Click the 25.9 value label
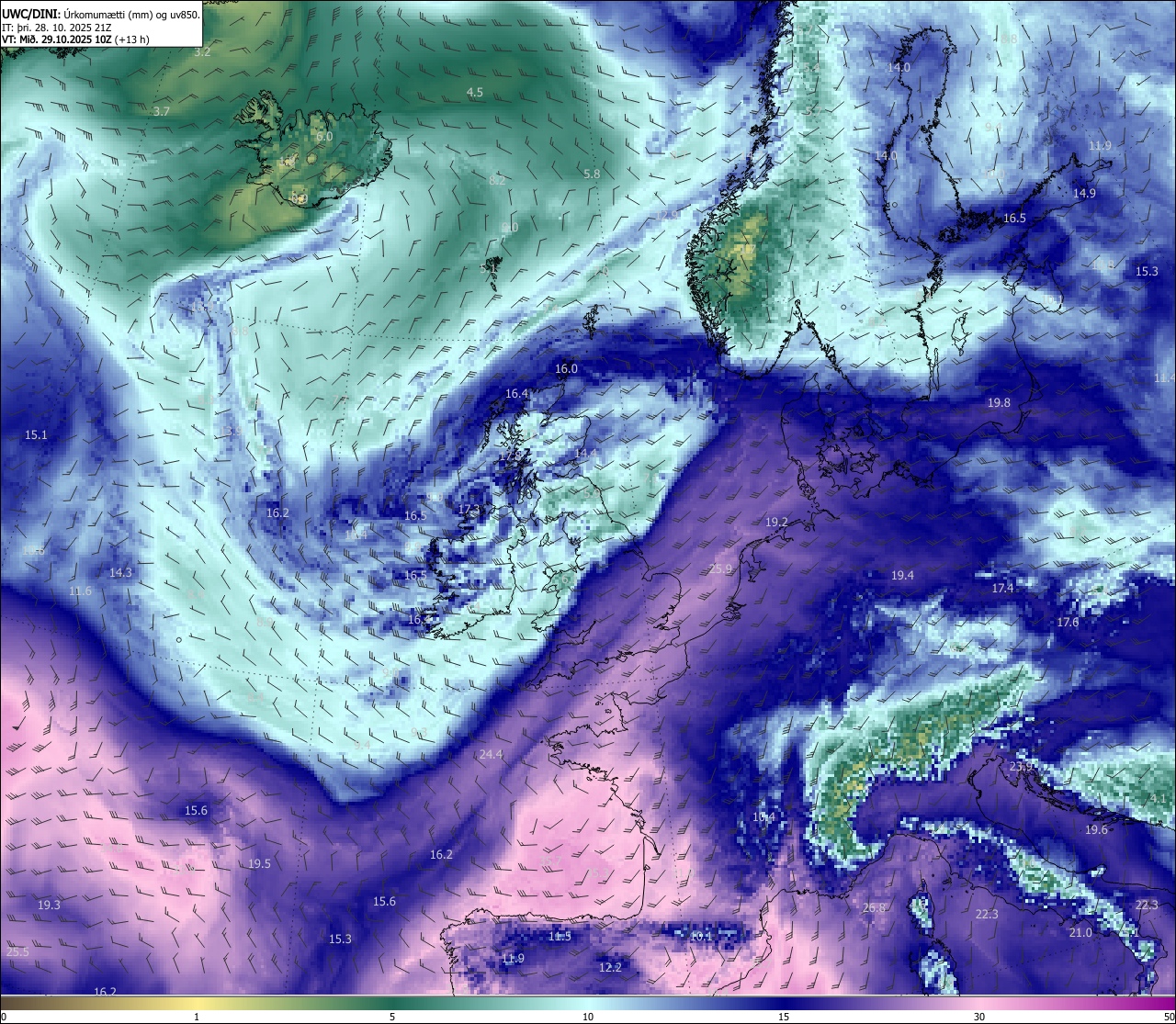The image size is (1176, 1024). 720,569
